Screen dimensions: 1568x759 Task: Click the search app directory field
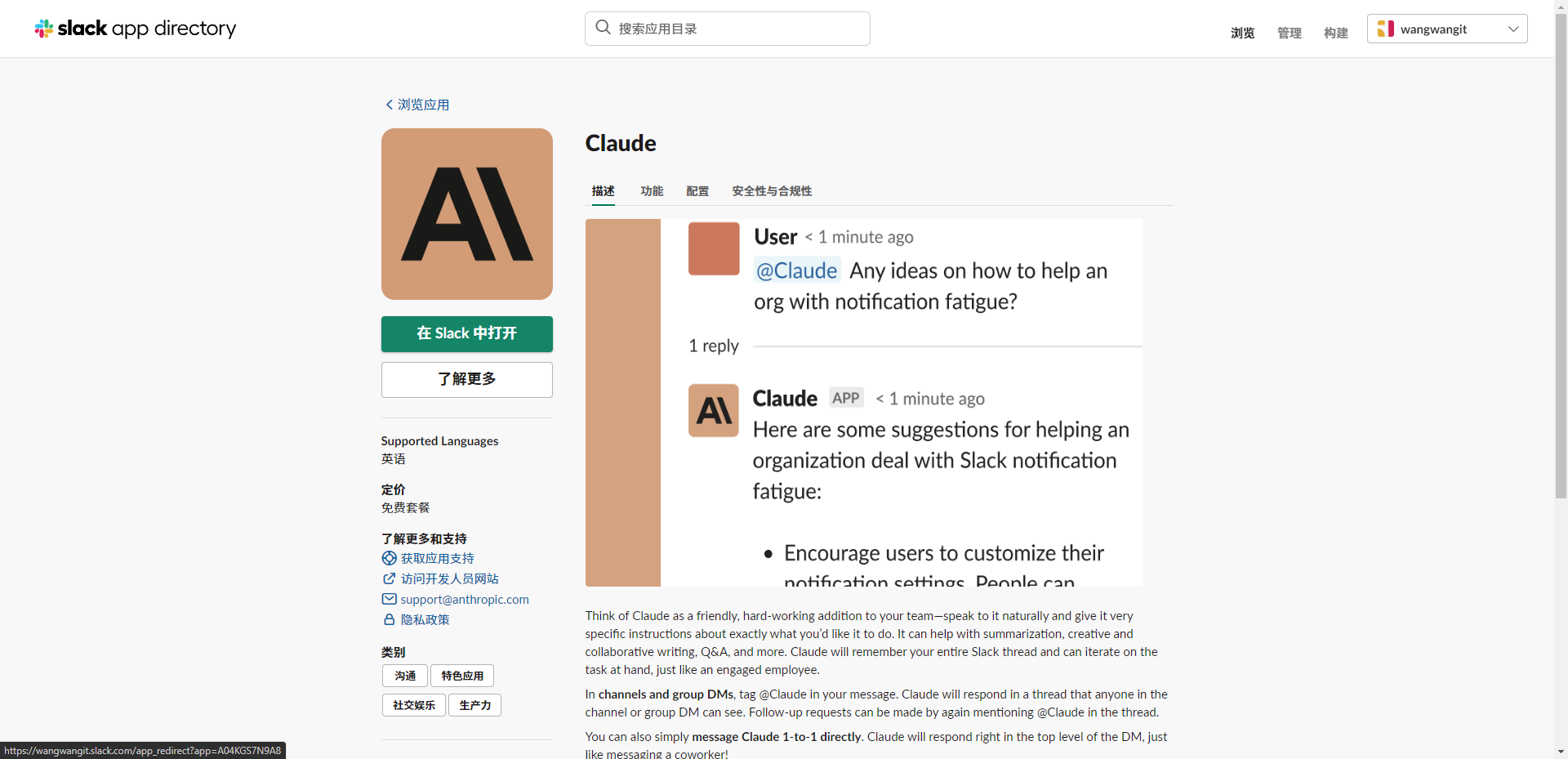point(735,29)
